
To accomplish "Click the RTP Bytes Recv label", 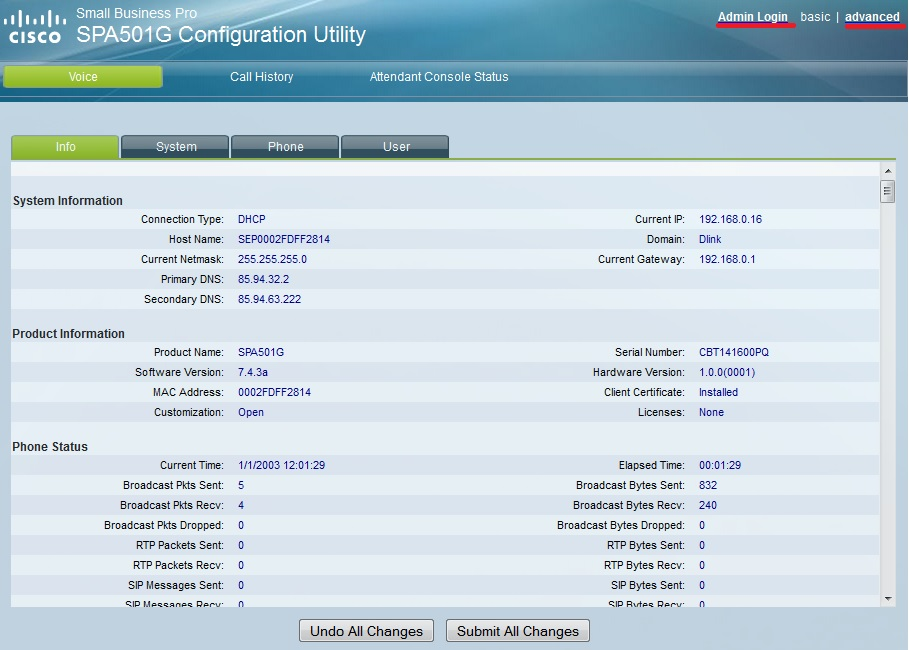I will 644,565.
